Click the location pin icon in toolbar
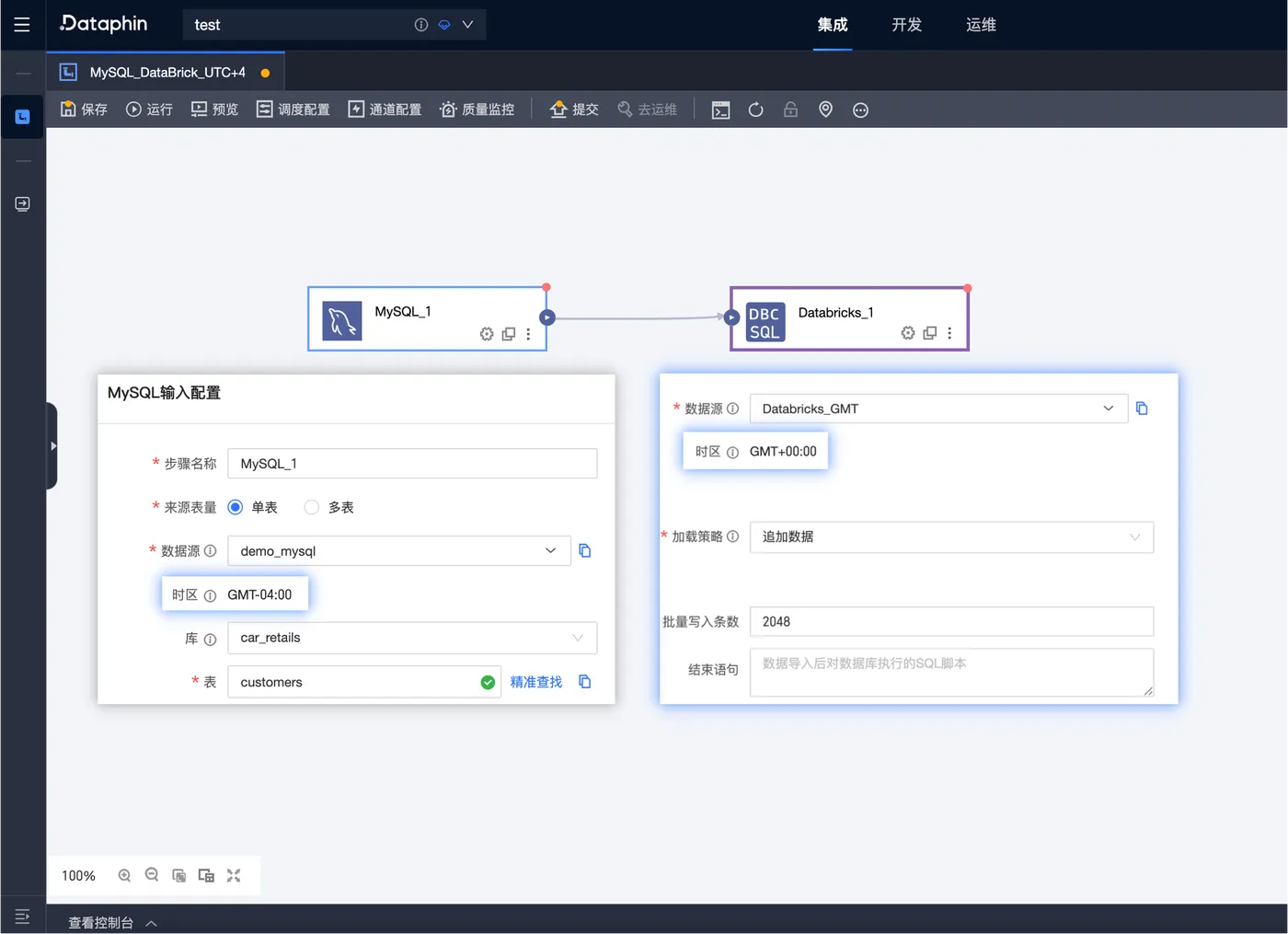This screenshot has height=934, width=1288. (826, 110)
